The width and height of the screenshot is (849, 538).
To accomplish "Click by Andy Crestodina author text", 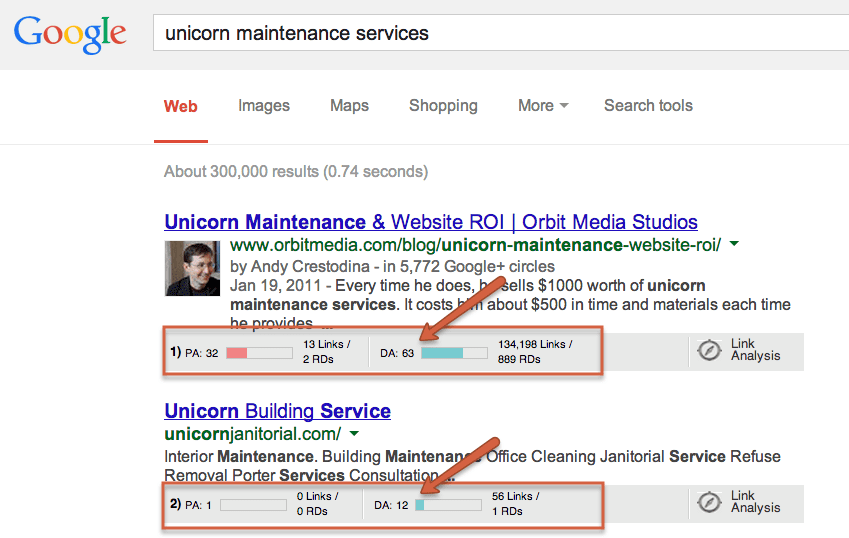I will pos(300,266).
